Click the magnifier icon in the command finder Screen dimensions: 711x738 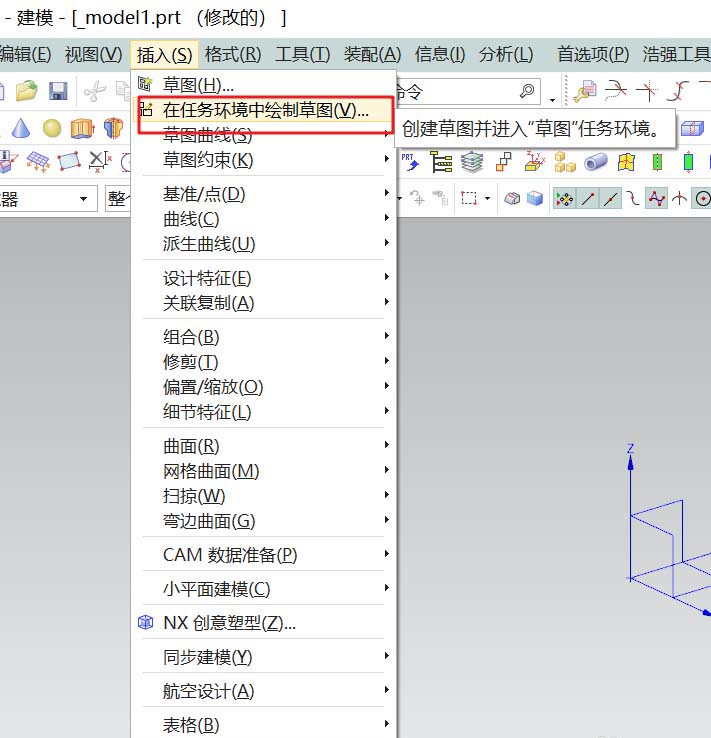[x=527, y=90]
